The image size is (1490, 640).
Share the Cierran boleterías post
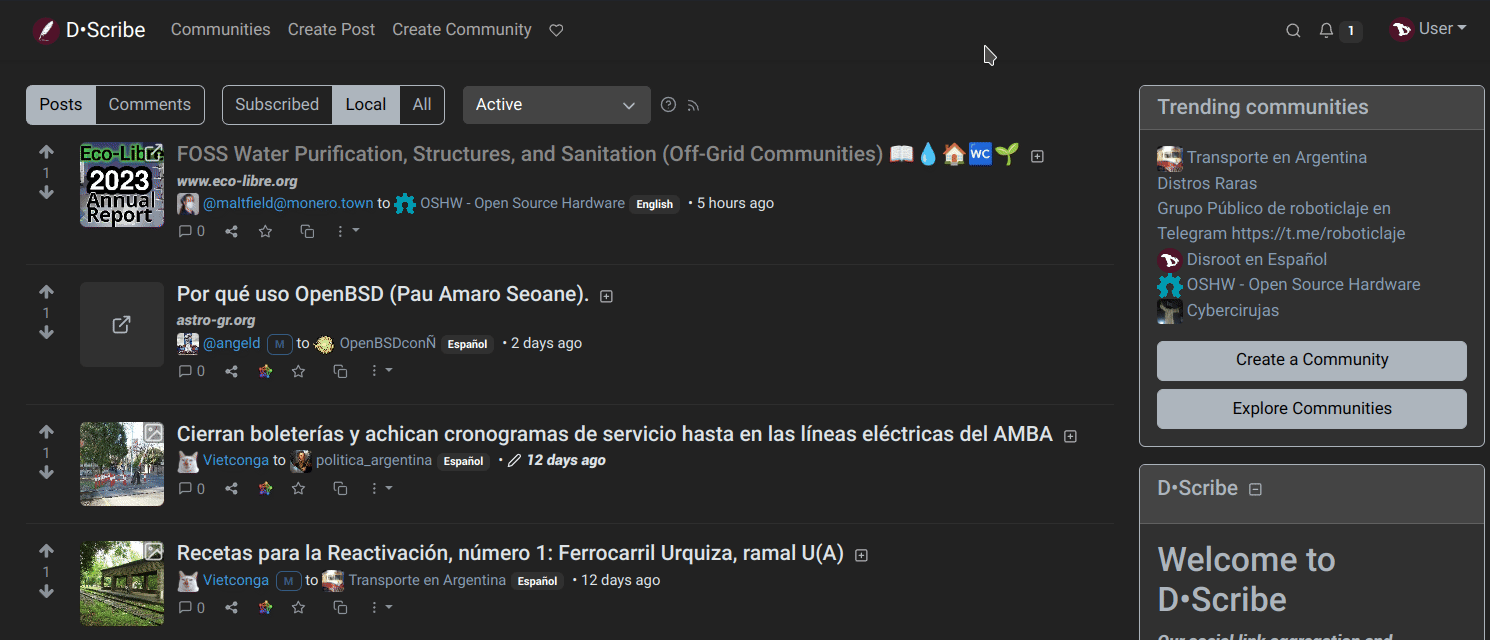(231, 489)
